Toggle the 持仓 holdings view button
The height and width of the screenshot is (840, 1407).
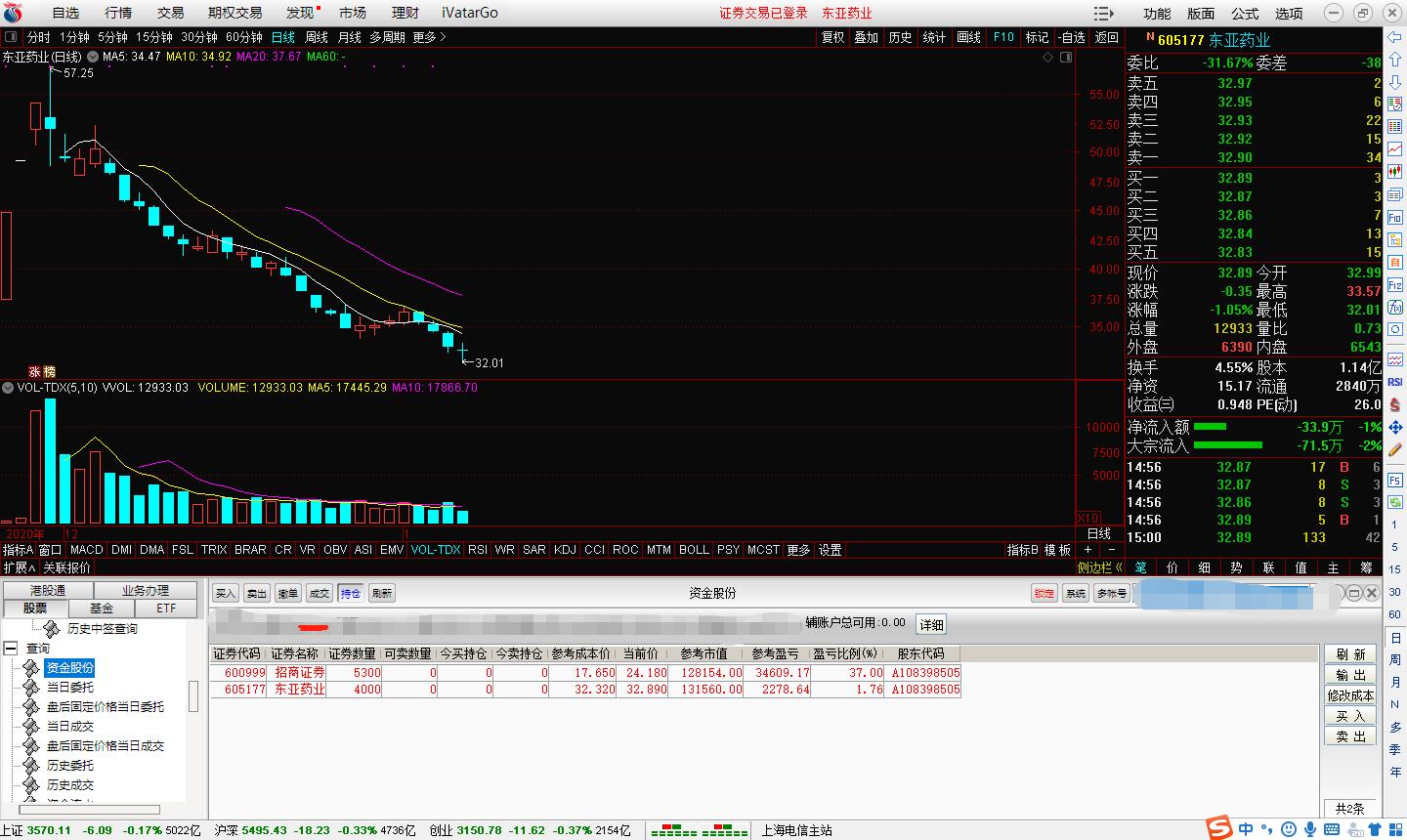[350, 593]
